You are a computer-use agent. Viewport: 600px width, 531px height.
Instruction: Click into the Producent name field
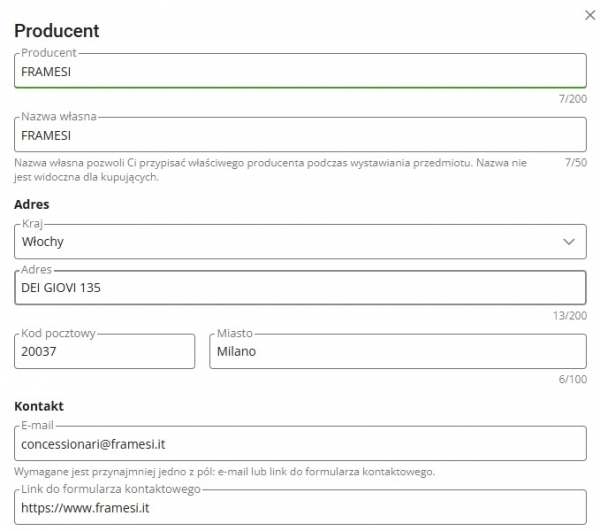(300, 71)
